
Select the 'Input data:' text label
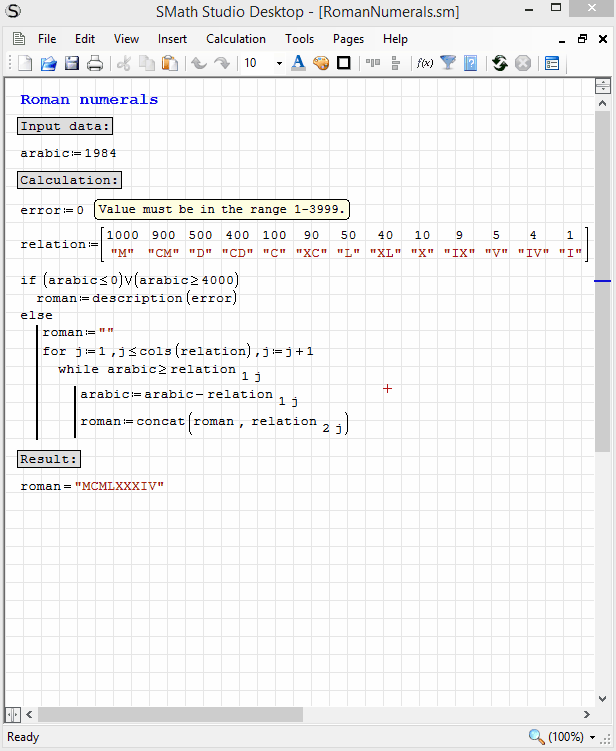(65, 126)
